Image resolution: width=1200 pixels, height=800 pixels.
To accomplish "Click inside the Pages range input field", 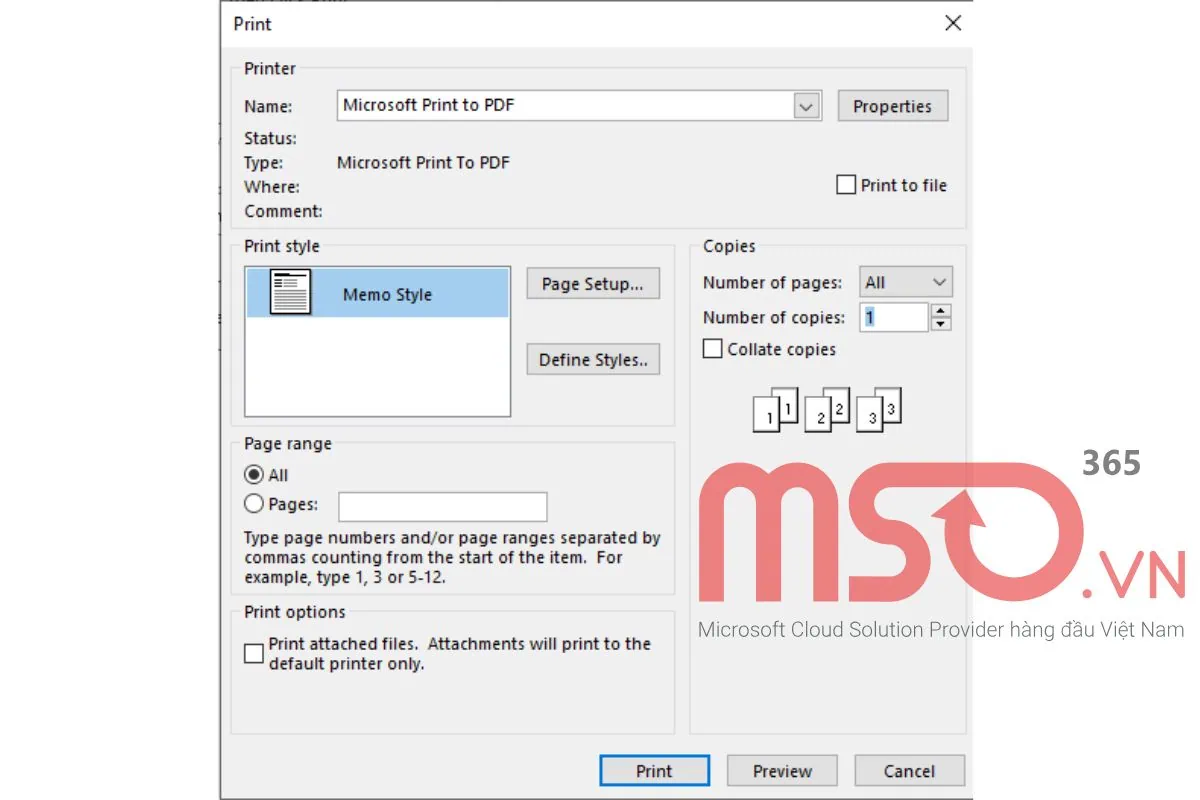I will 443,506.
